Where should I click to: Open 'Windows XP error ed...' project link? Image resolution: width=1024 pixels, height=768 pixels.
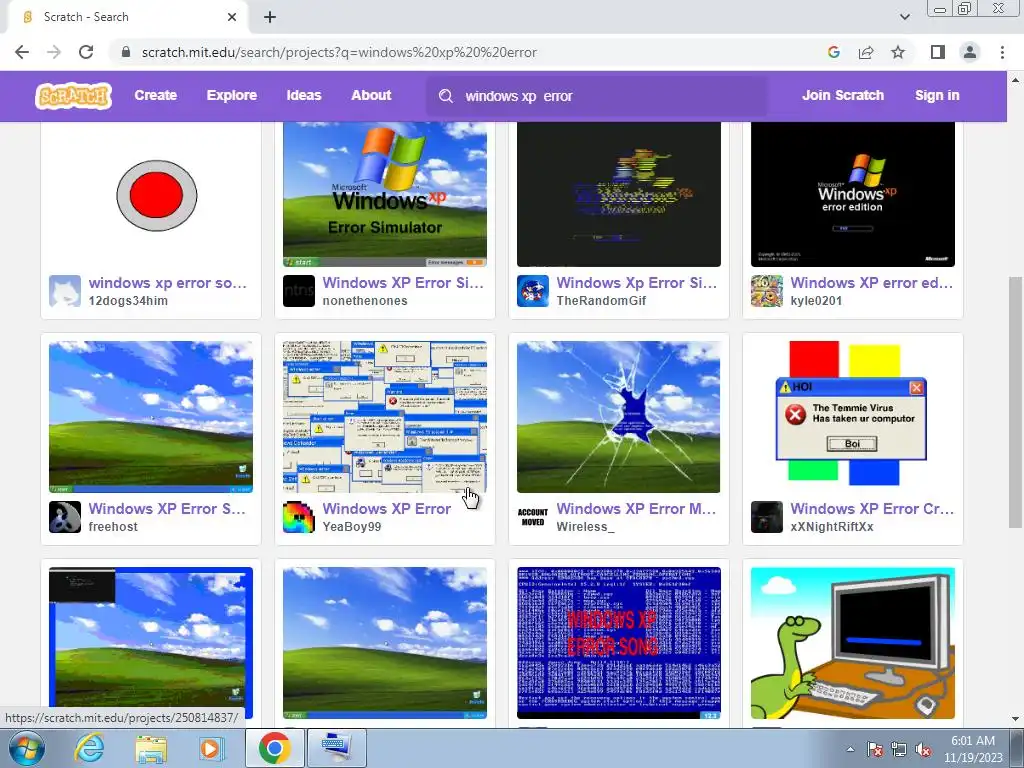click(872, 283)
